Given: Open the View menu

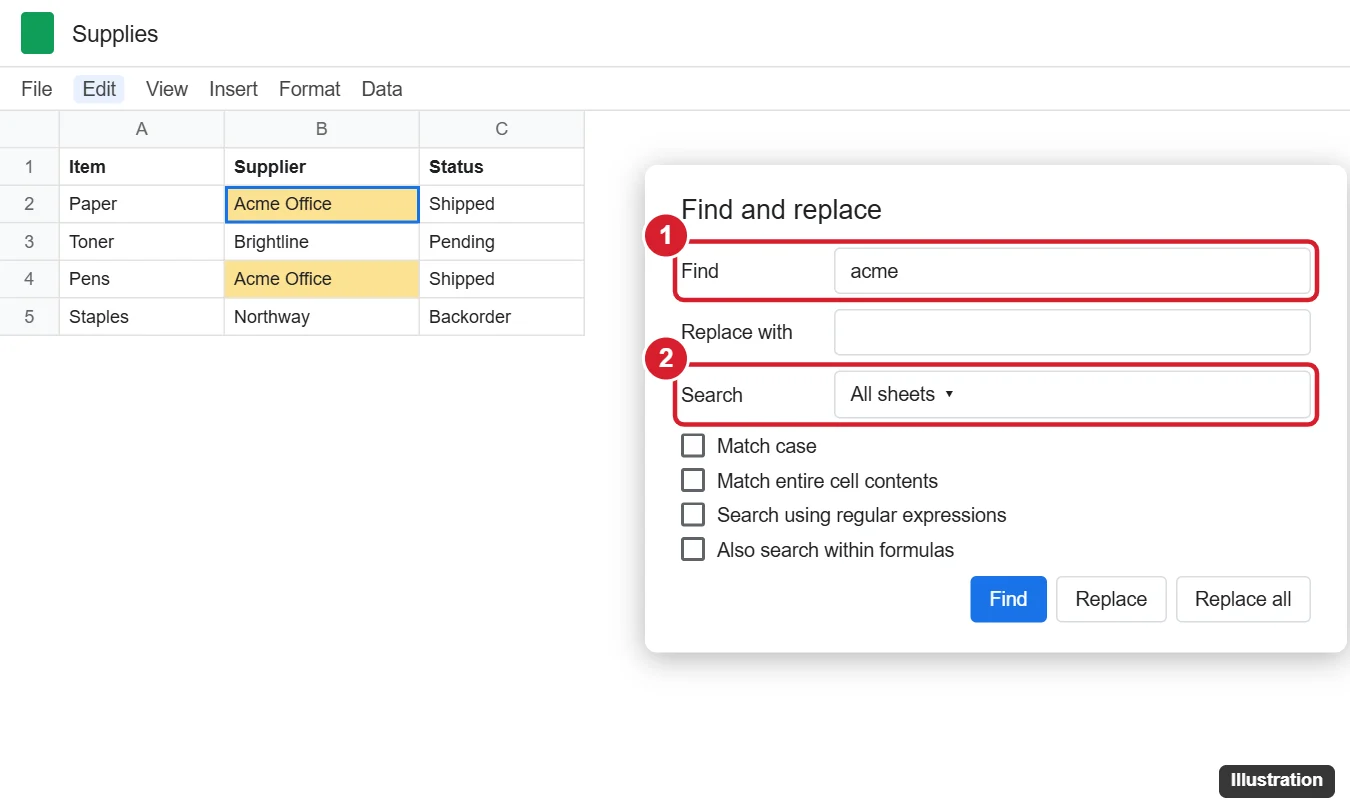Looking at the screenshot, I should pyautogui.click(x=167, y=89).
